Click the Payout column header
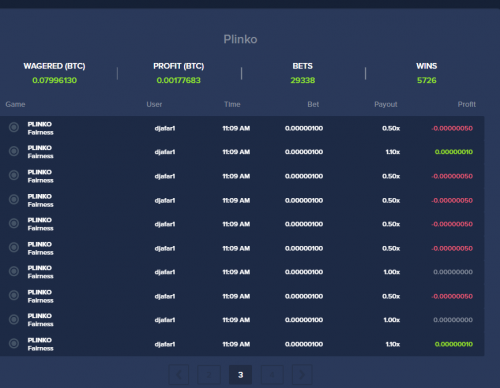500x388 pixels. 386,104
